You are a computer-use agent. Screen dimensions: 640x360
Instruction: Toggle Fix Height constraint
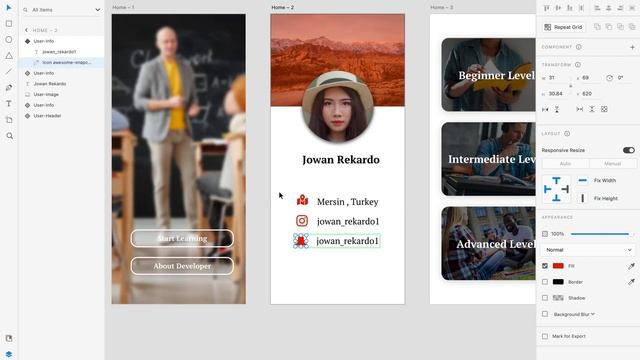pos(582,198)
